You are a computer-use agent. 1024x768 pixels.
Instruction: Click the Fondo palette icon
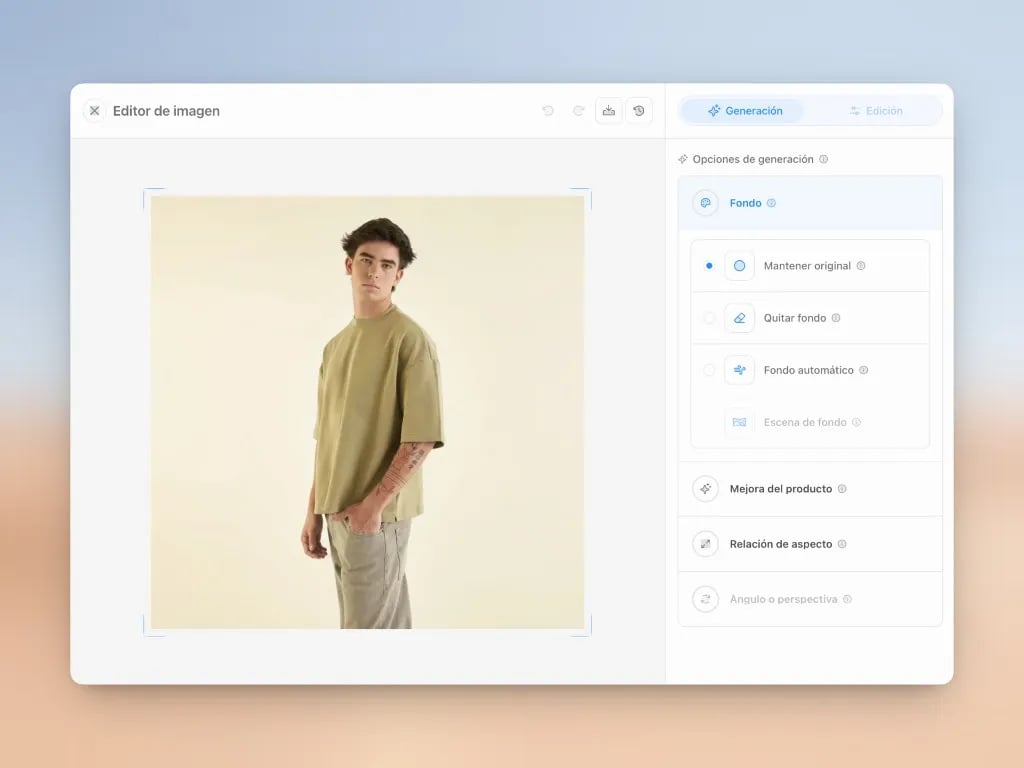705,203
